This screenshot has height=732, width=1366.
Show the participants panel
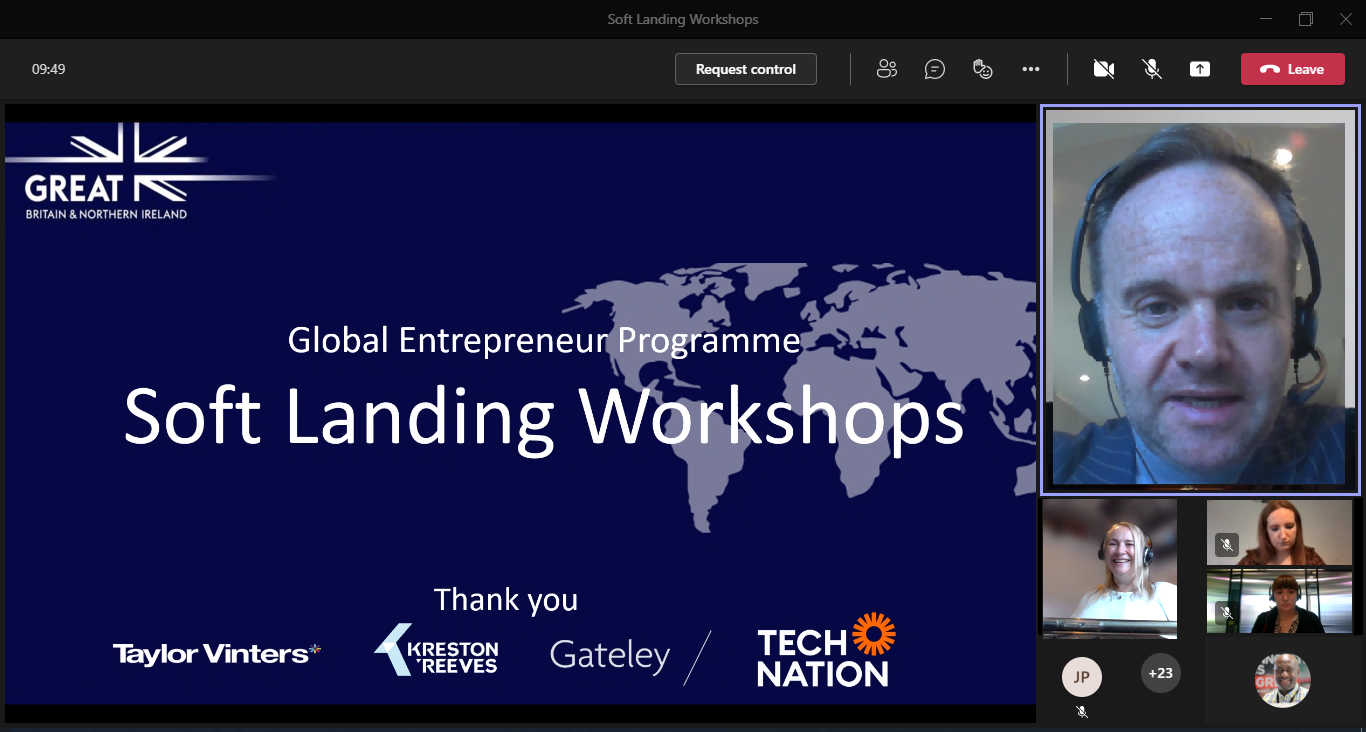tap(886, 69)
